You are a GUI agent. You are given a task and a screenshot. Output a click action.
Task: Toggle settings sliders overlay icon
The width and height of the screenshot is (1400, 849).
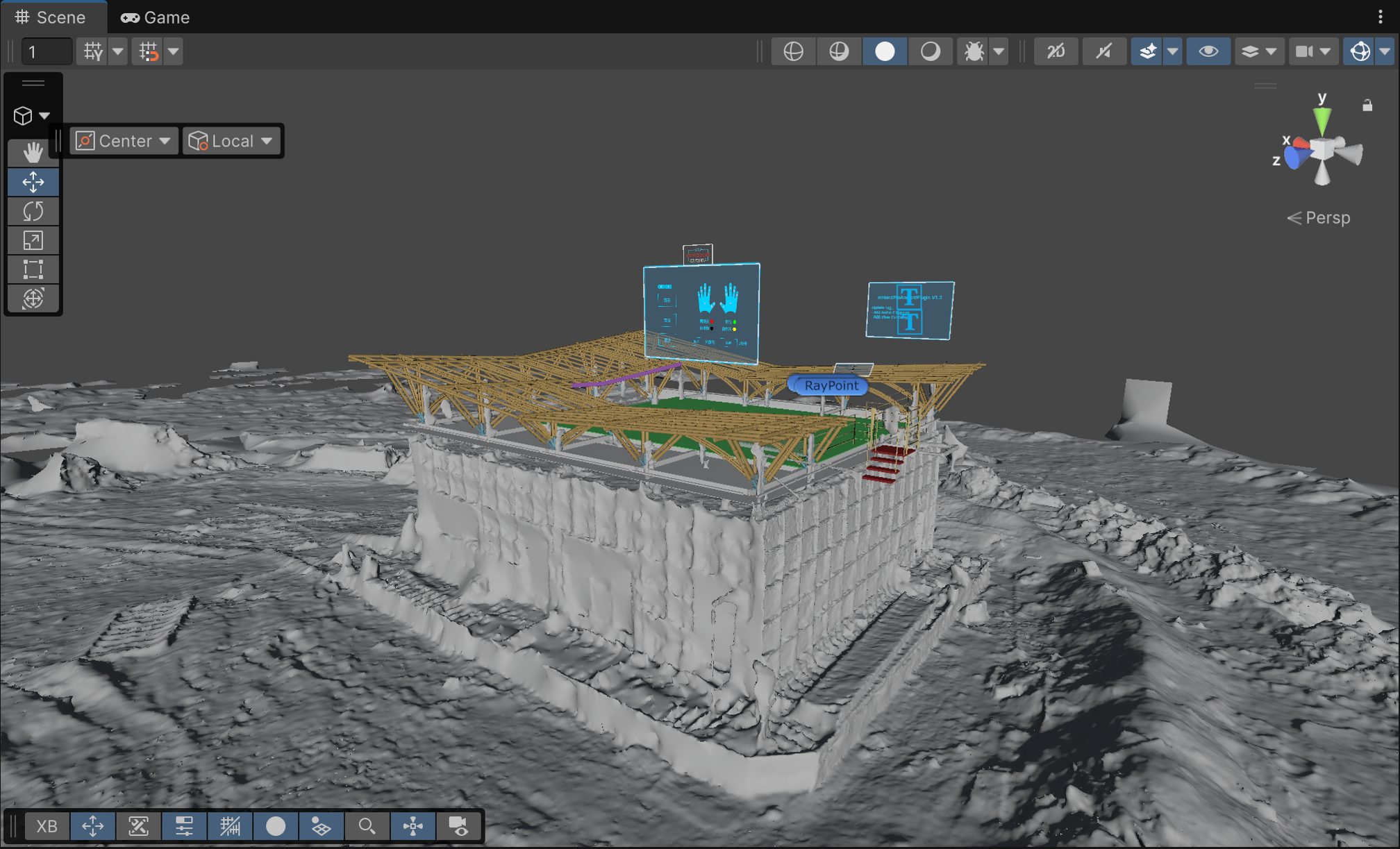coord(184,826)
